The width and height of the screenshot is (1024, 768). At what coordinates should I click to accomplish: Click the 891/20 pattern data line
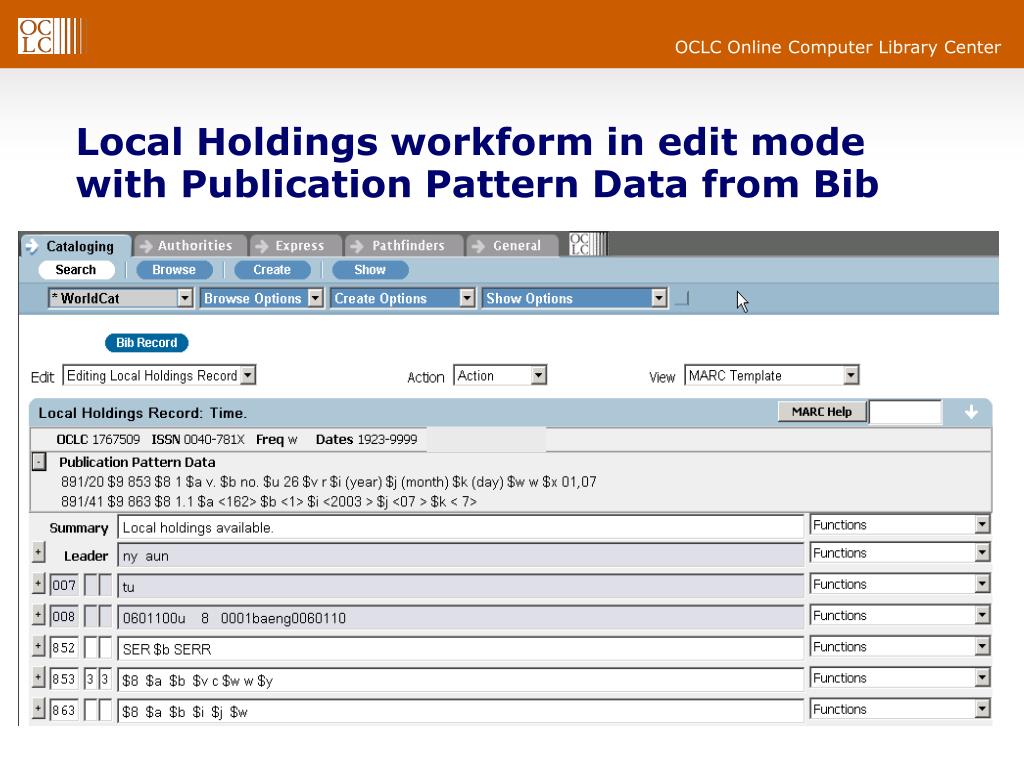(328, 482)
